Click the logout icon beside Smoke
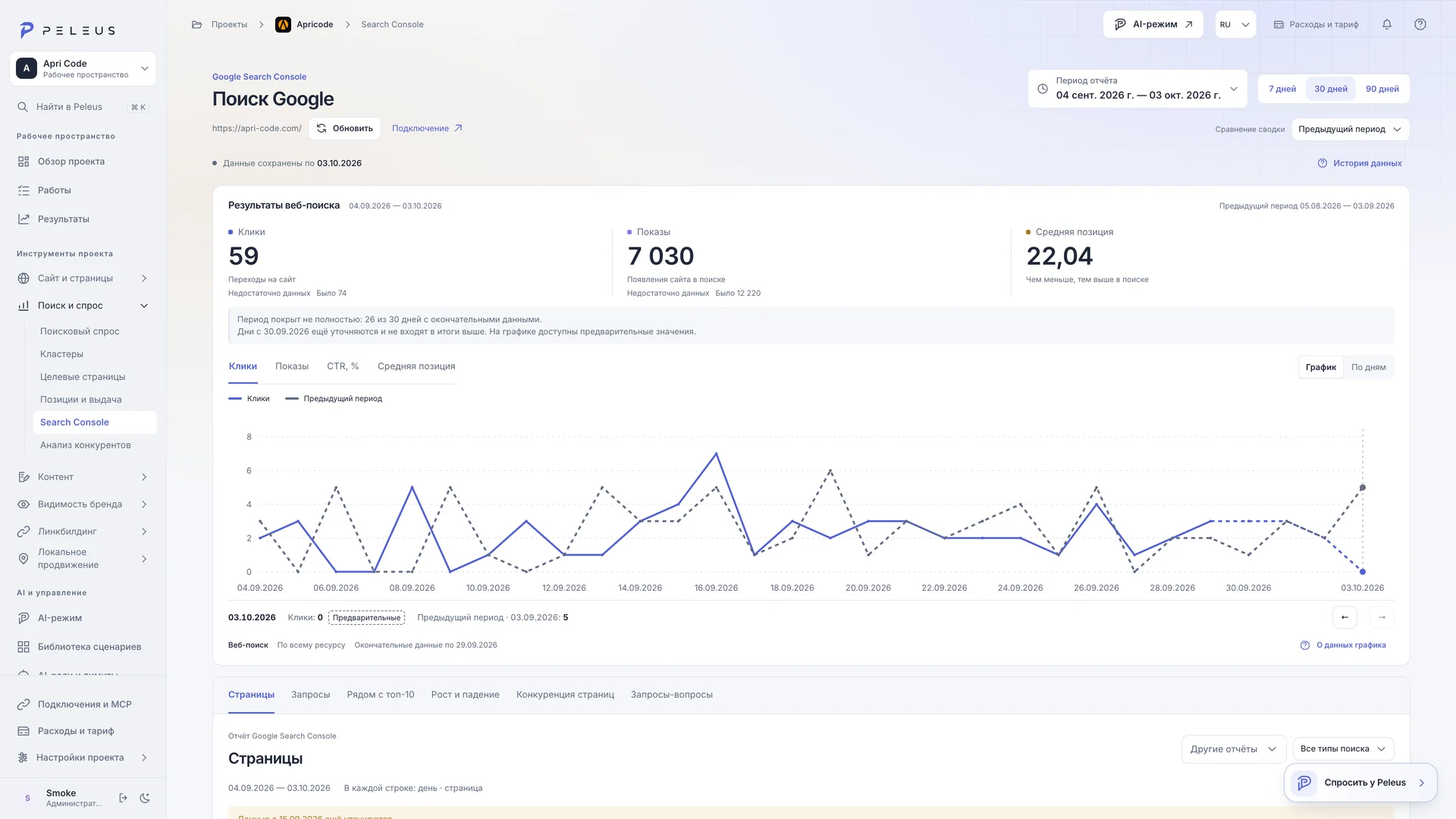This screenshot has width=1456, height=819. tap(124, 798)
